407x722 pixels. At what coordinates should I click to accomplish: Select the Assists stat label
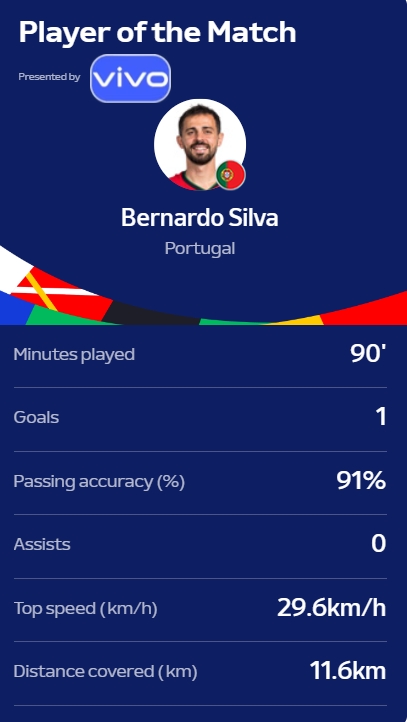click(42, 544)
